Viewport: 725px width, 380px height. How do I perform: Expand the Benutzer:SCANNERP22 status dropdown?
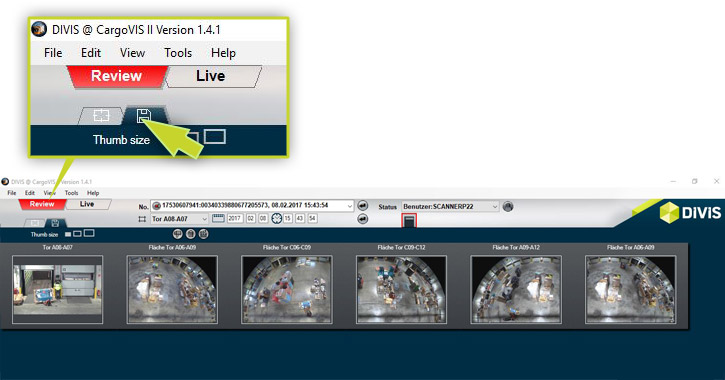point(495,207)
